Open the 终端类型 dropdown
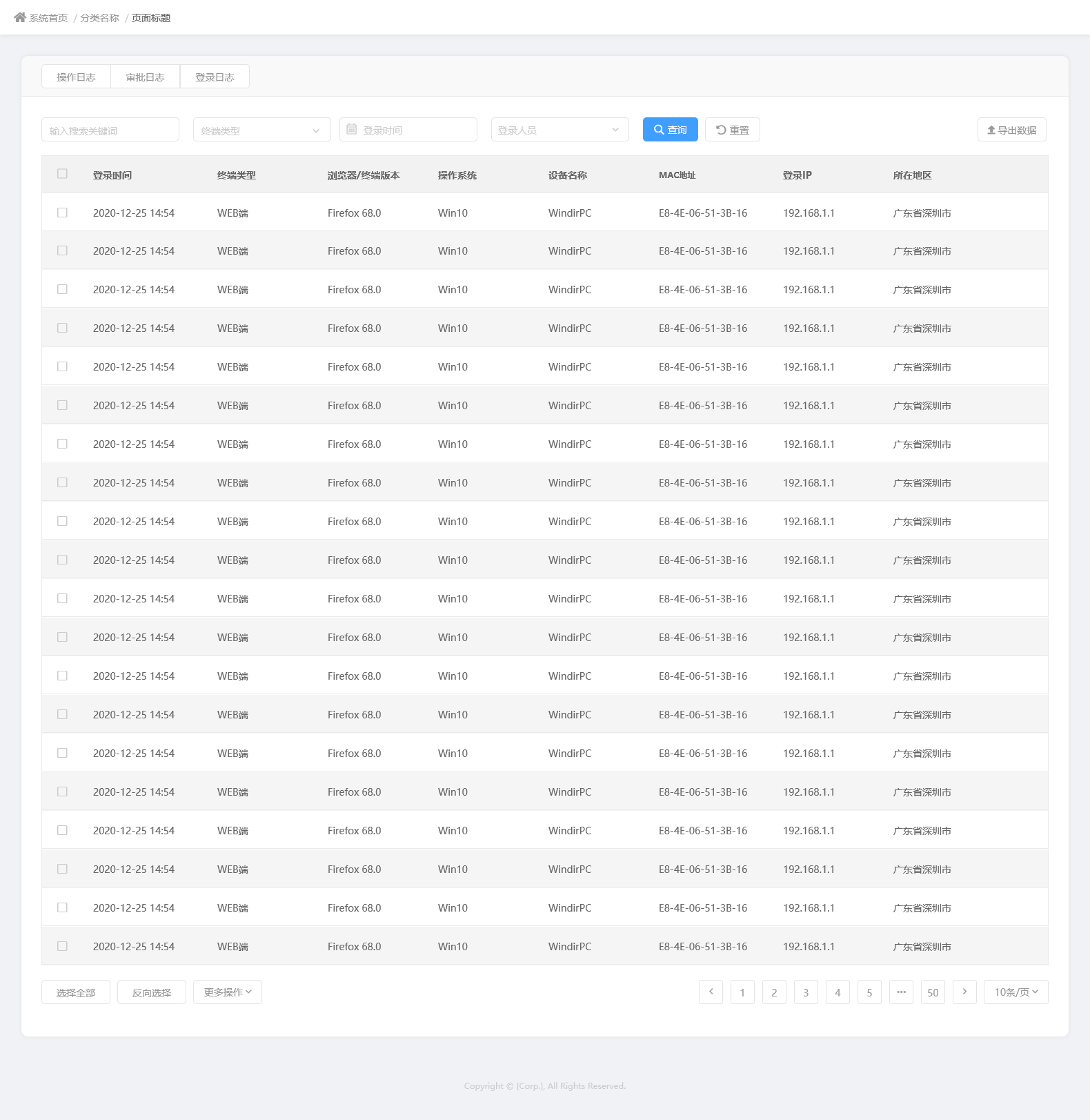The width and height of the screenshot is (1090, 1120). 262,130
